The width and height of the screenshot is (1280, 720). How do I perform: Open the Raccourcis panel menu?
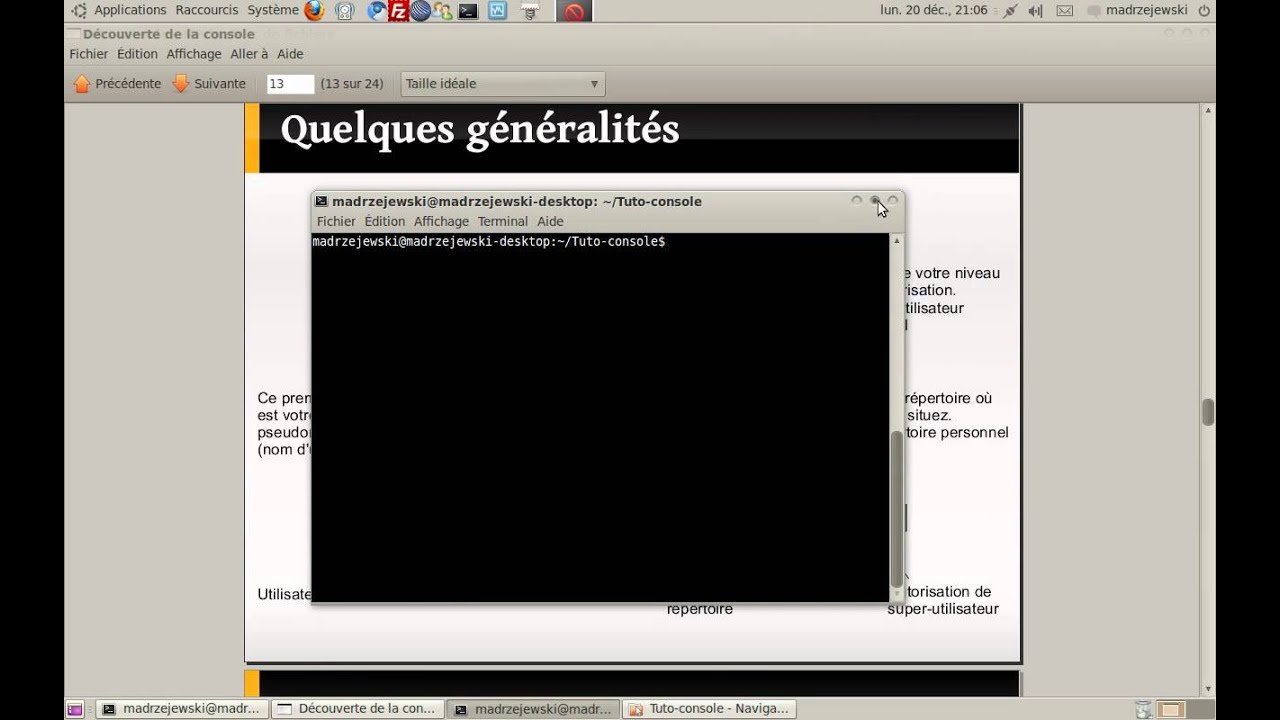[207, 10]
